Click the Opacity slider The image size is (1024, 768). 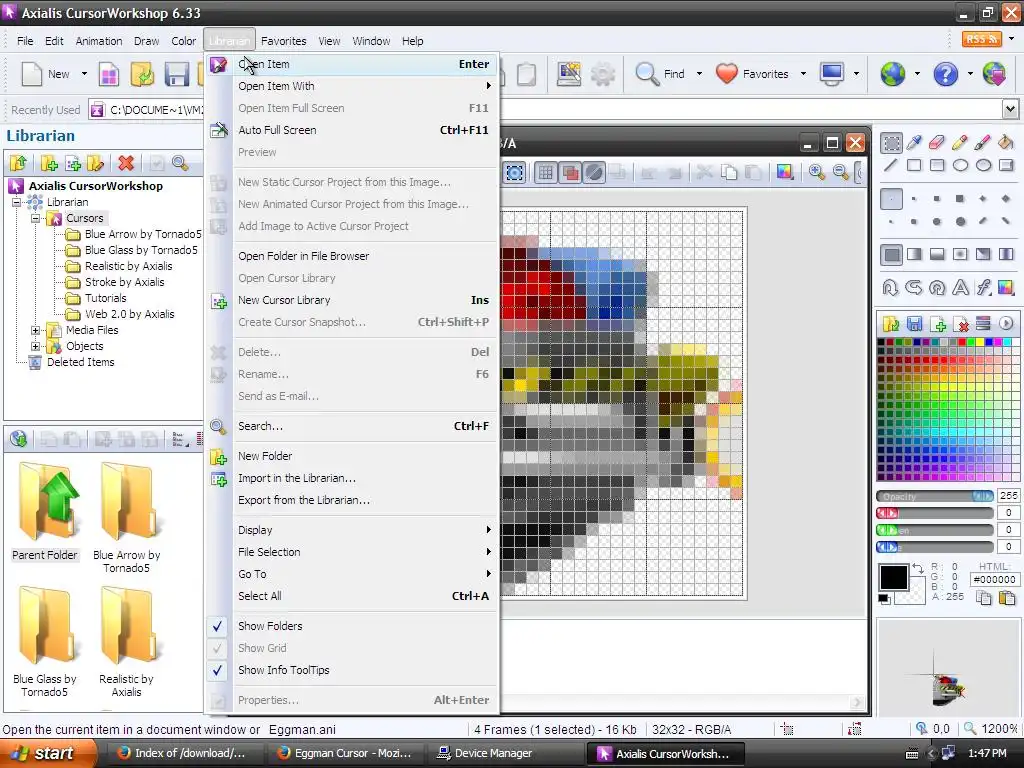[935, 496]
